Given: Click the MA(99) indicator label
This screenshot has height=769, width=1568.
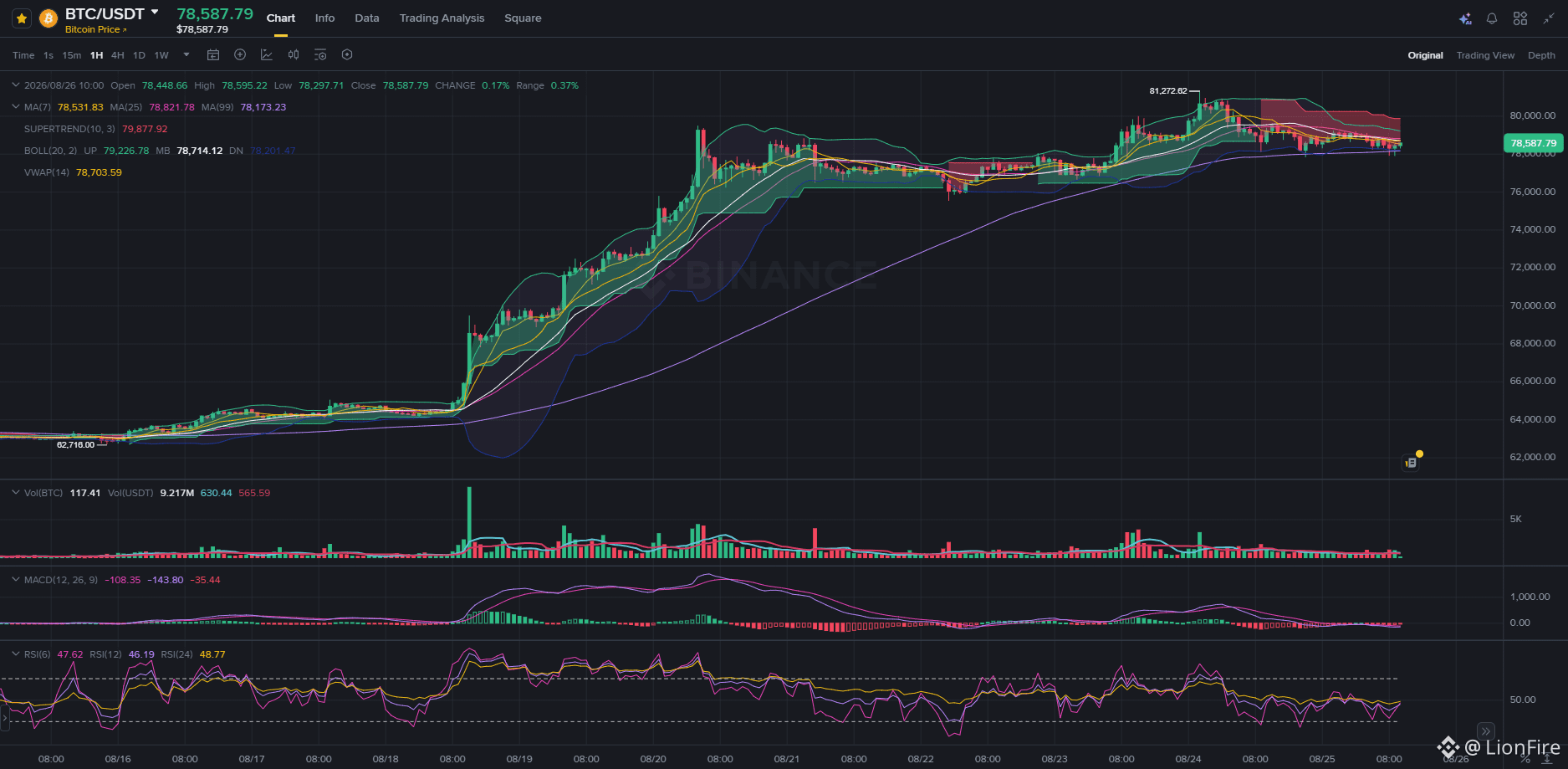Looking at the screenshot, I should coord(217,107).
